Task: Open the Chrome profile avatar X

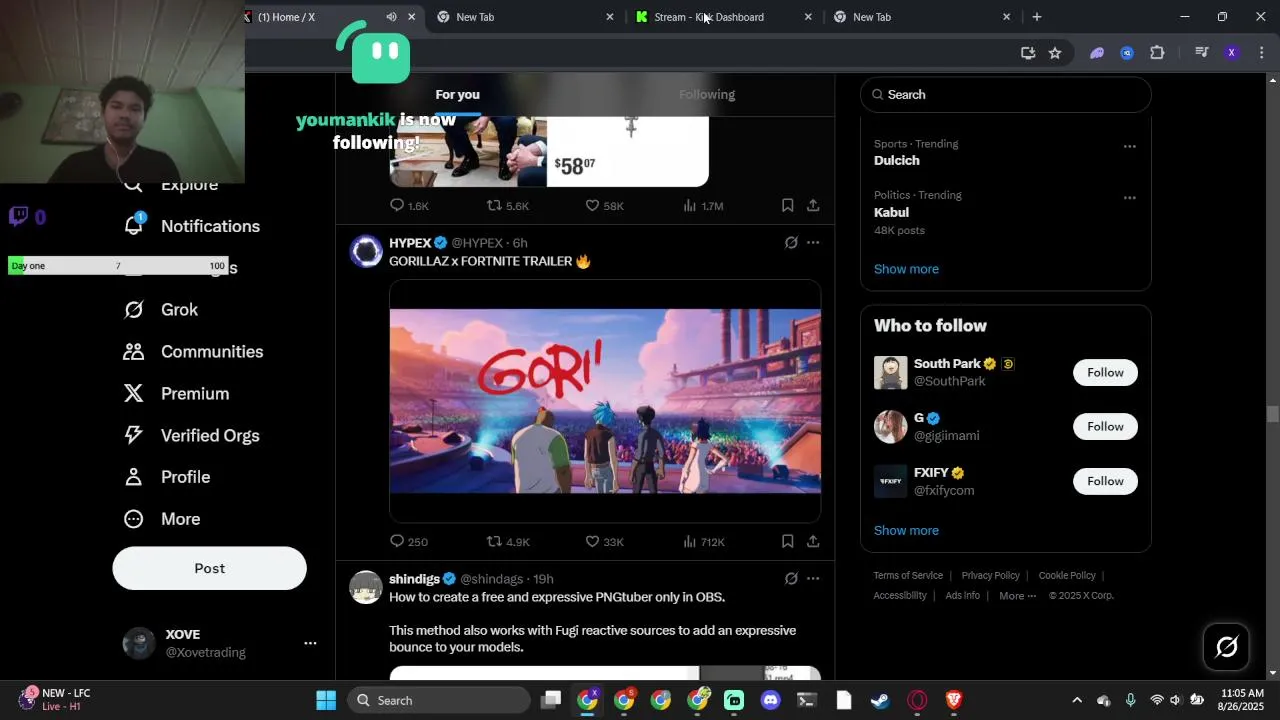Action: coord(1232,53)
